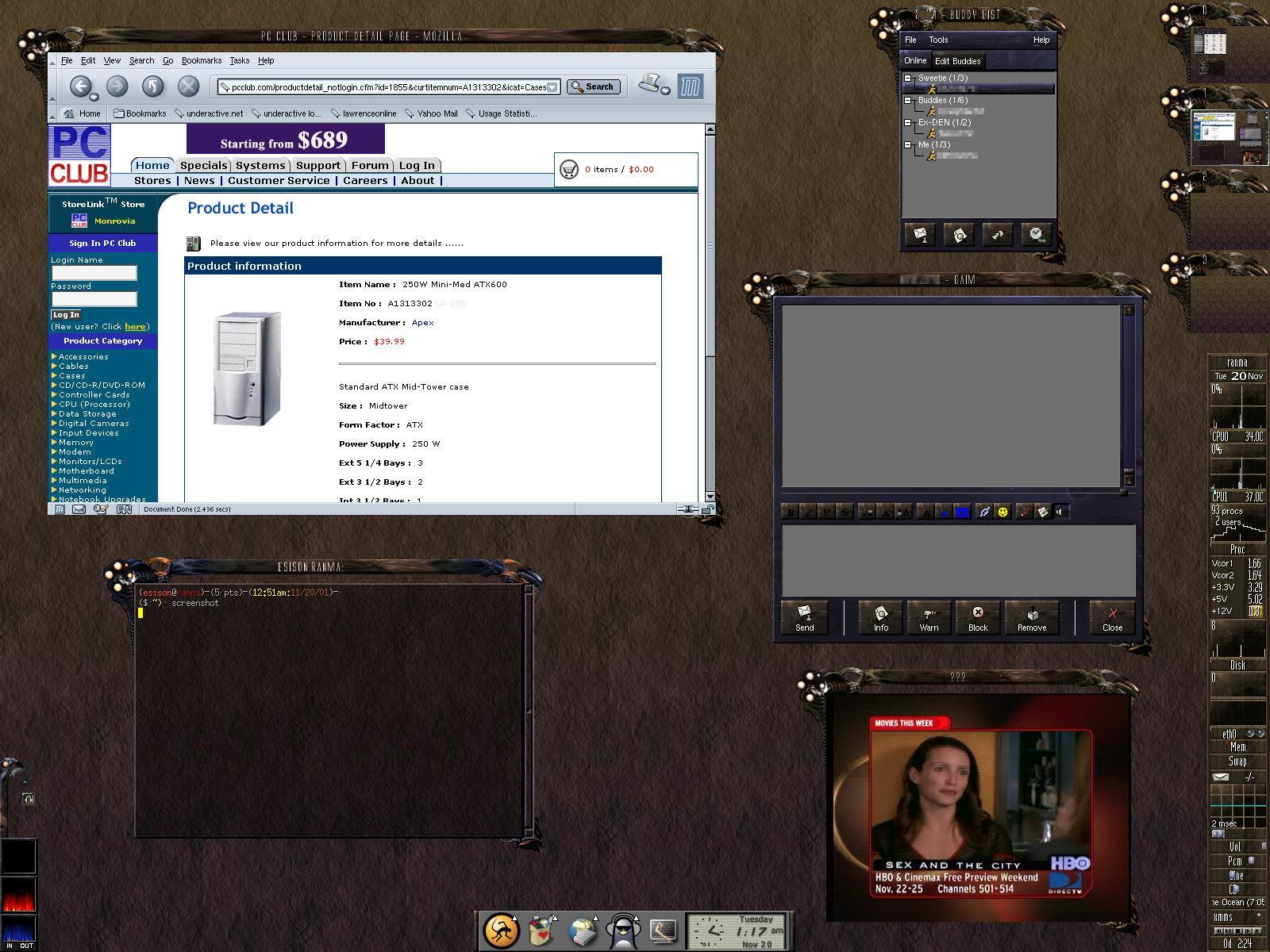Click the Login Name input field
The image size is (1270, 952).
point(94,273)
